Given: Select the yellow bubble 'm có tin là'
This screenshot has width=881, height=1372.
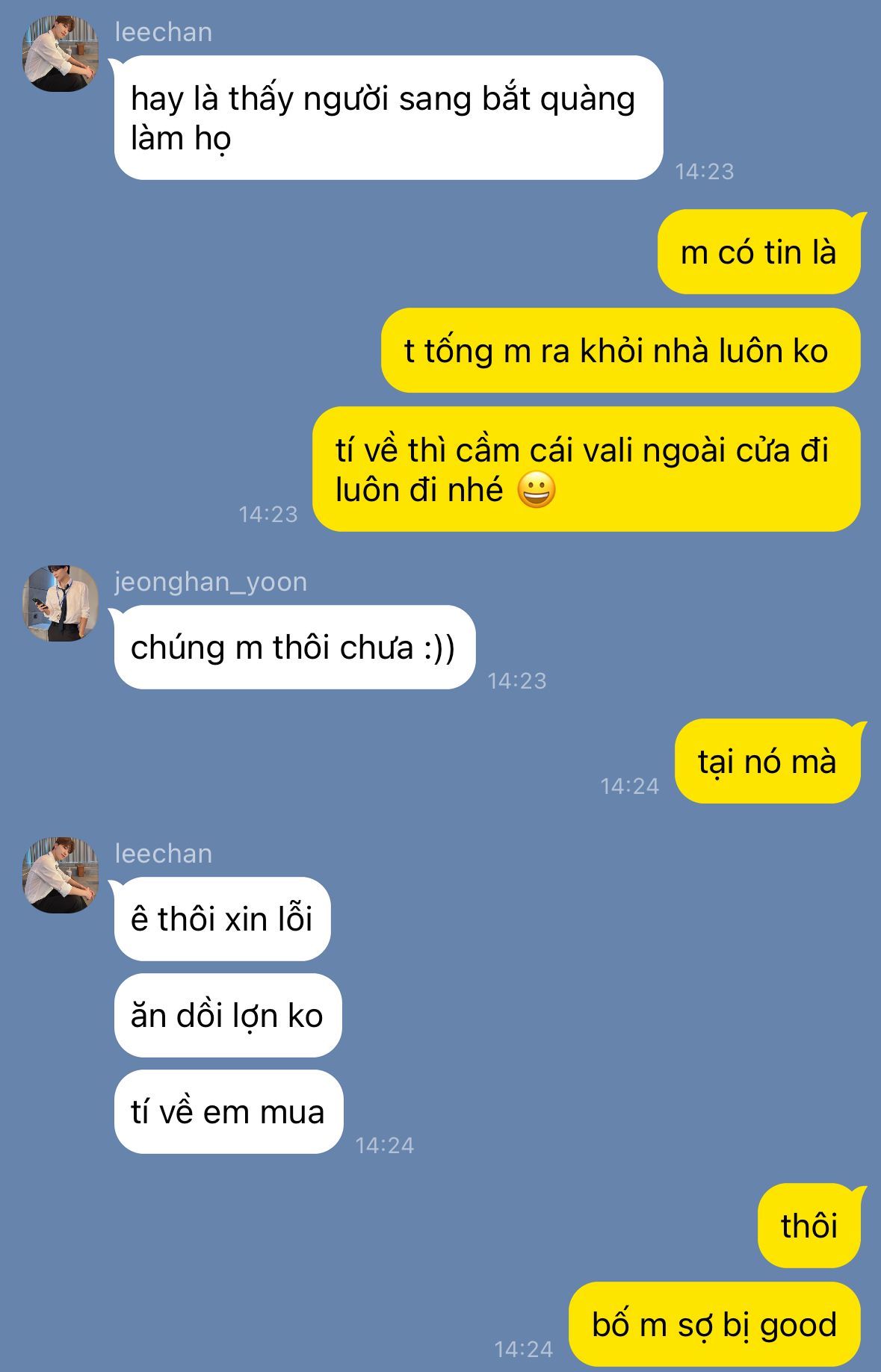Looking at the screenshot, I should 759,252.
